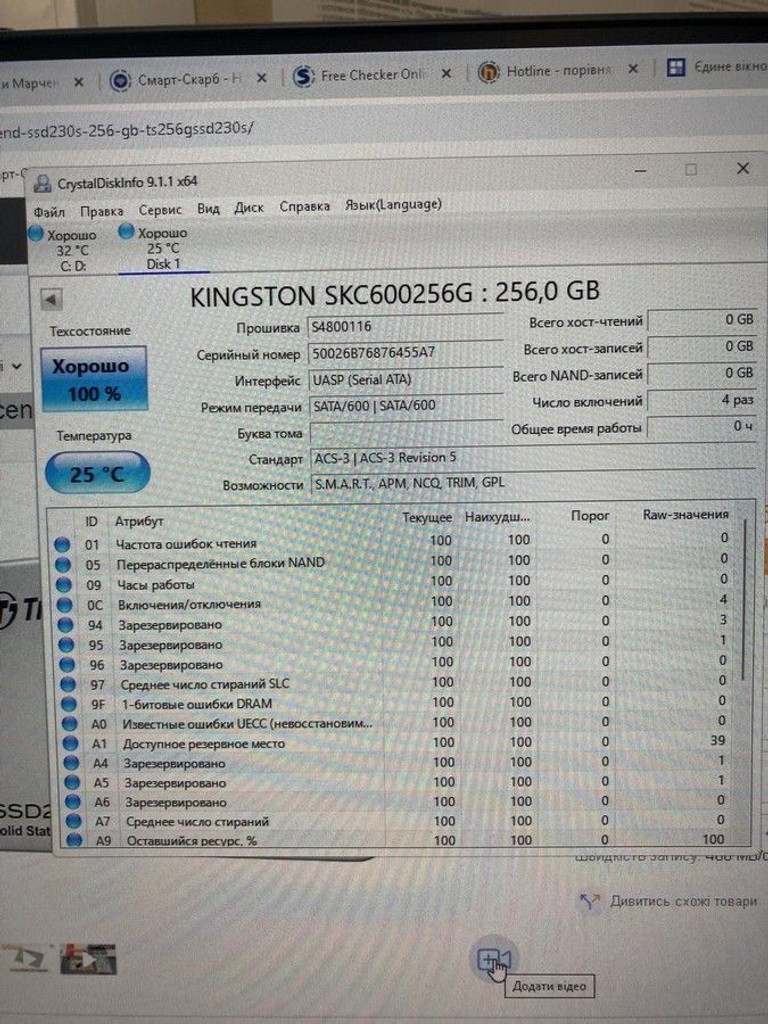768x1024 pixels.
Task: Click the Порог column header
Action: pos(590,516)
